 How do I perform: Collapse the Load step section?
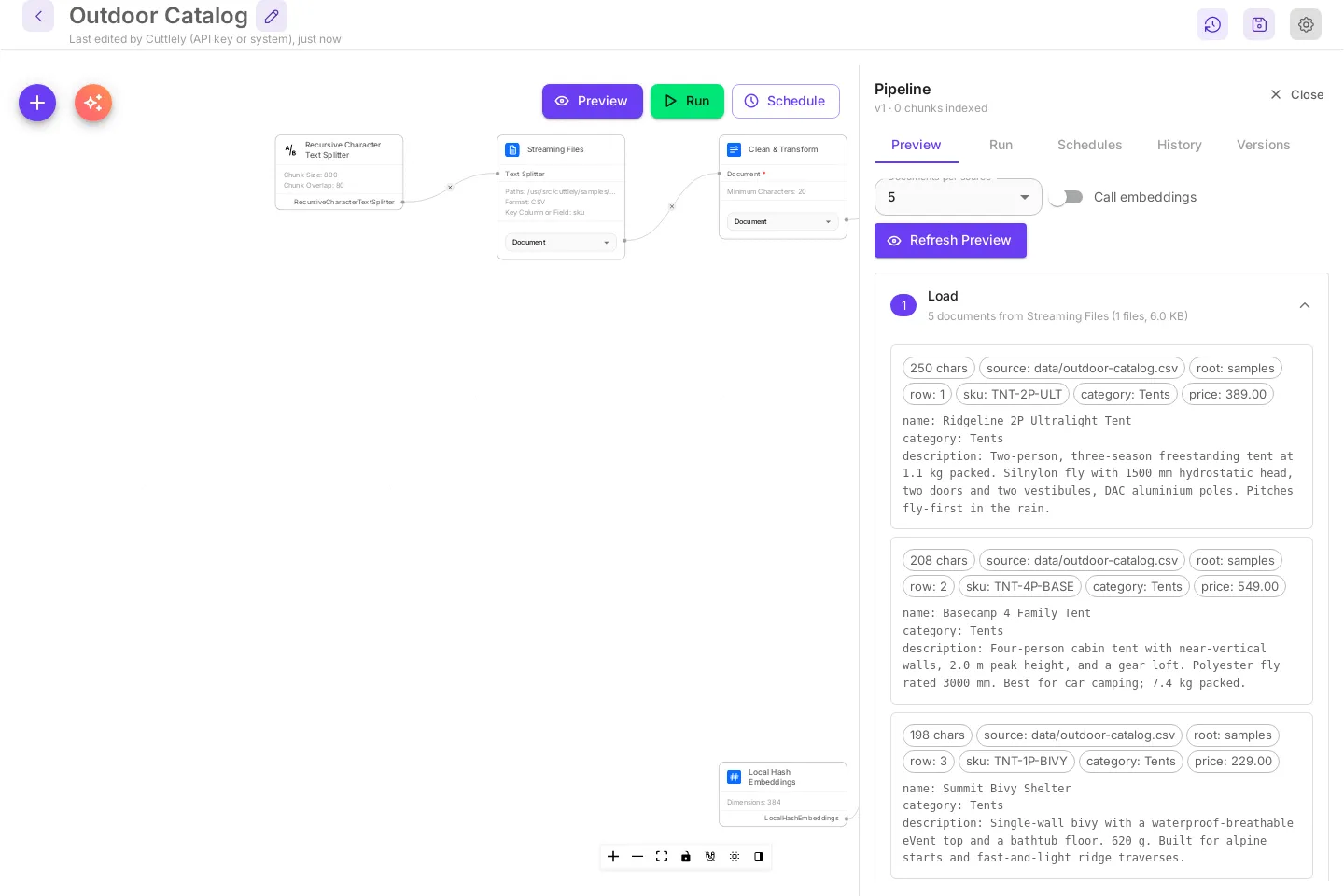click(x=1305, y=305)
